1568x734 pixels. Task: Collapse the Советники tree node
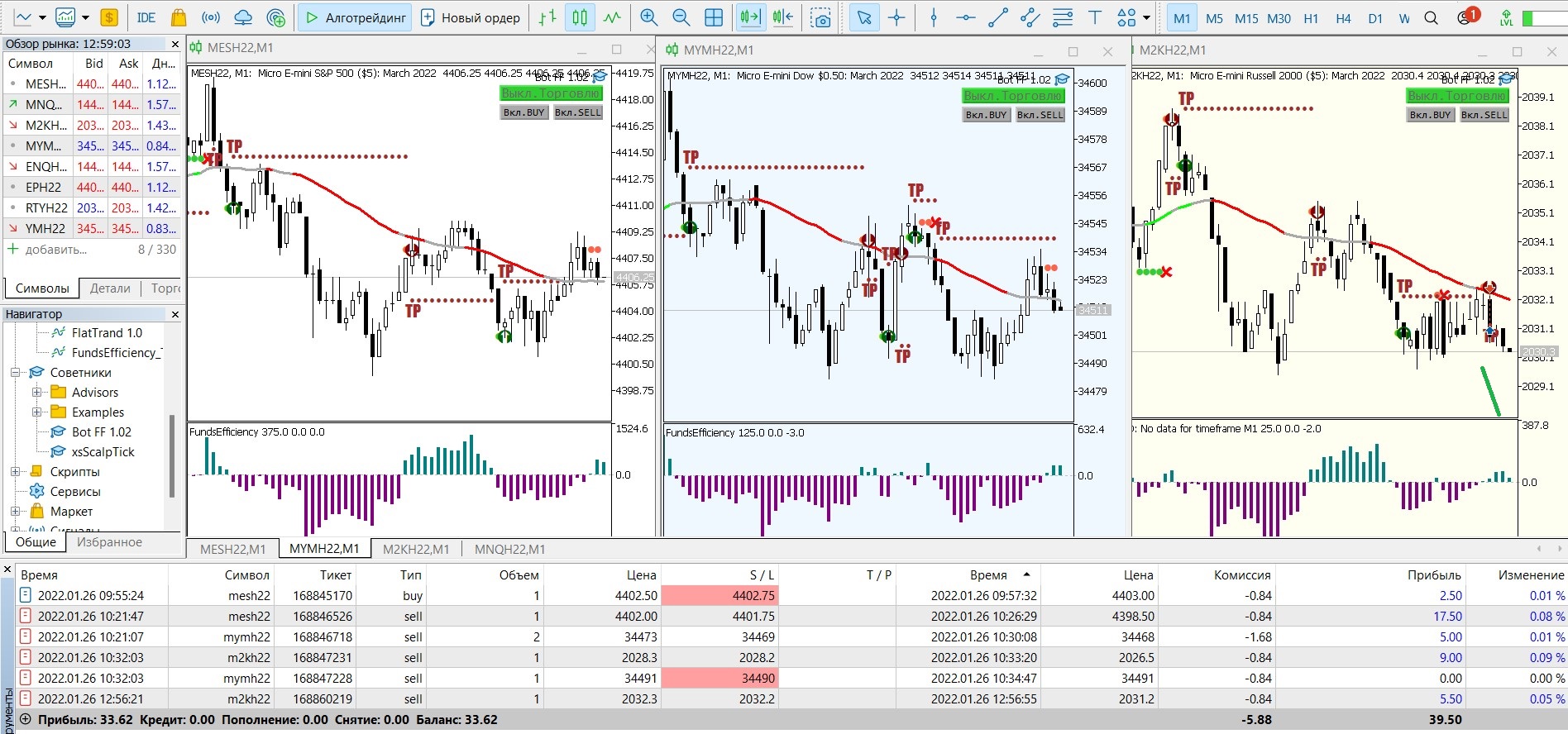(15, 373)
